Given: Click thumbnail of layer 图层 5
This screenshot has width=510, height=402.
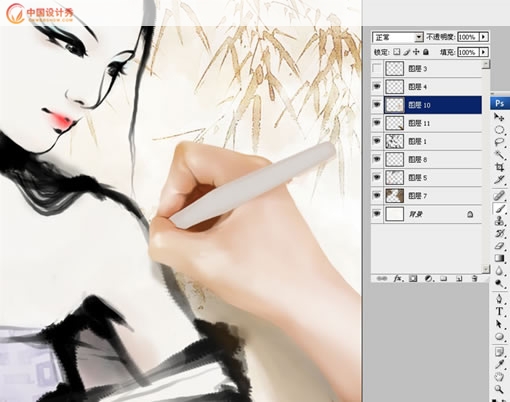Looking at the screenshot, I should 395,177.
